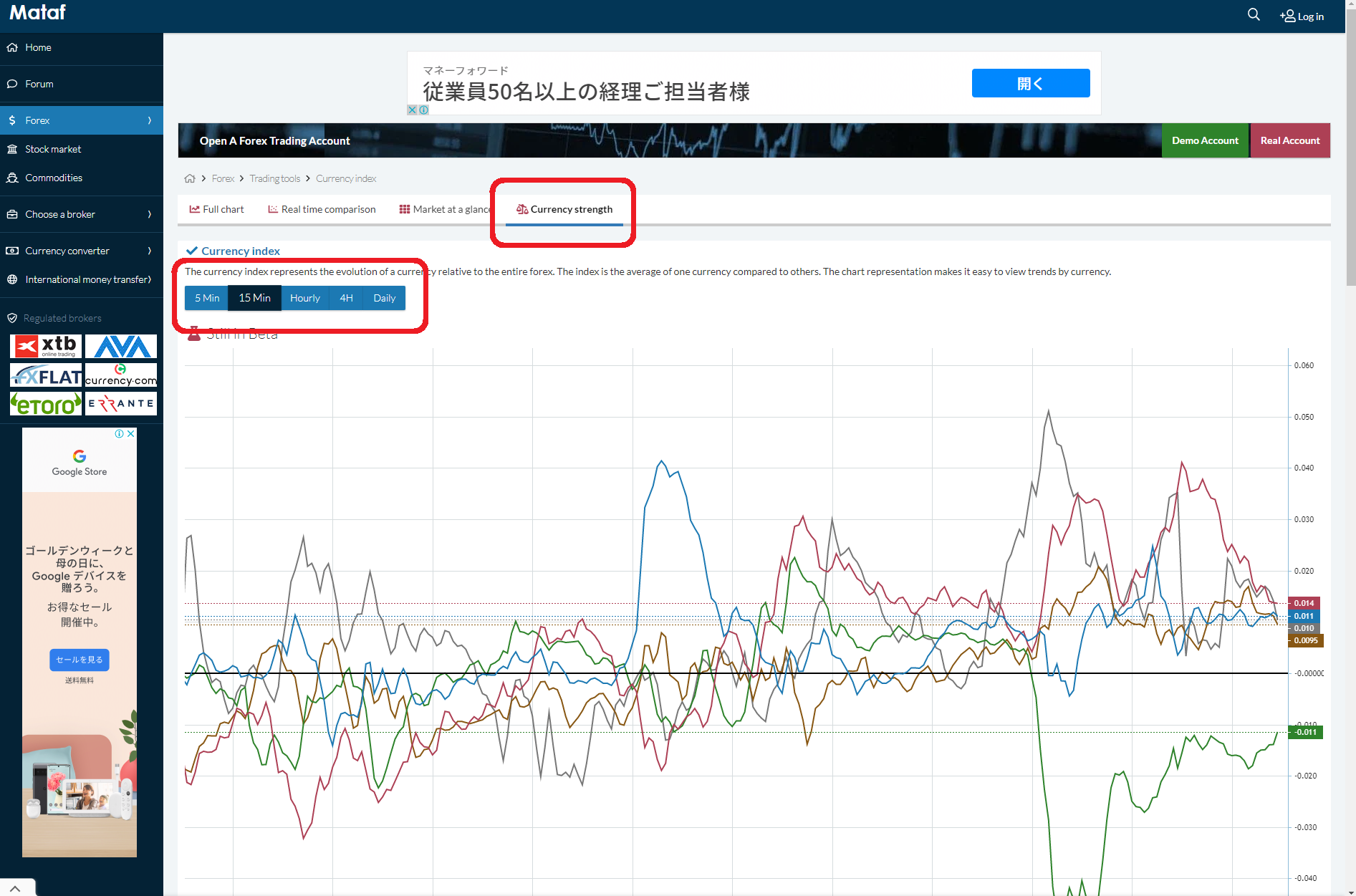Click the Real Account button
The height and width of the screenshot is (896, 1356).
1290,140
